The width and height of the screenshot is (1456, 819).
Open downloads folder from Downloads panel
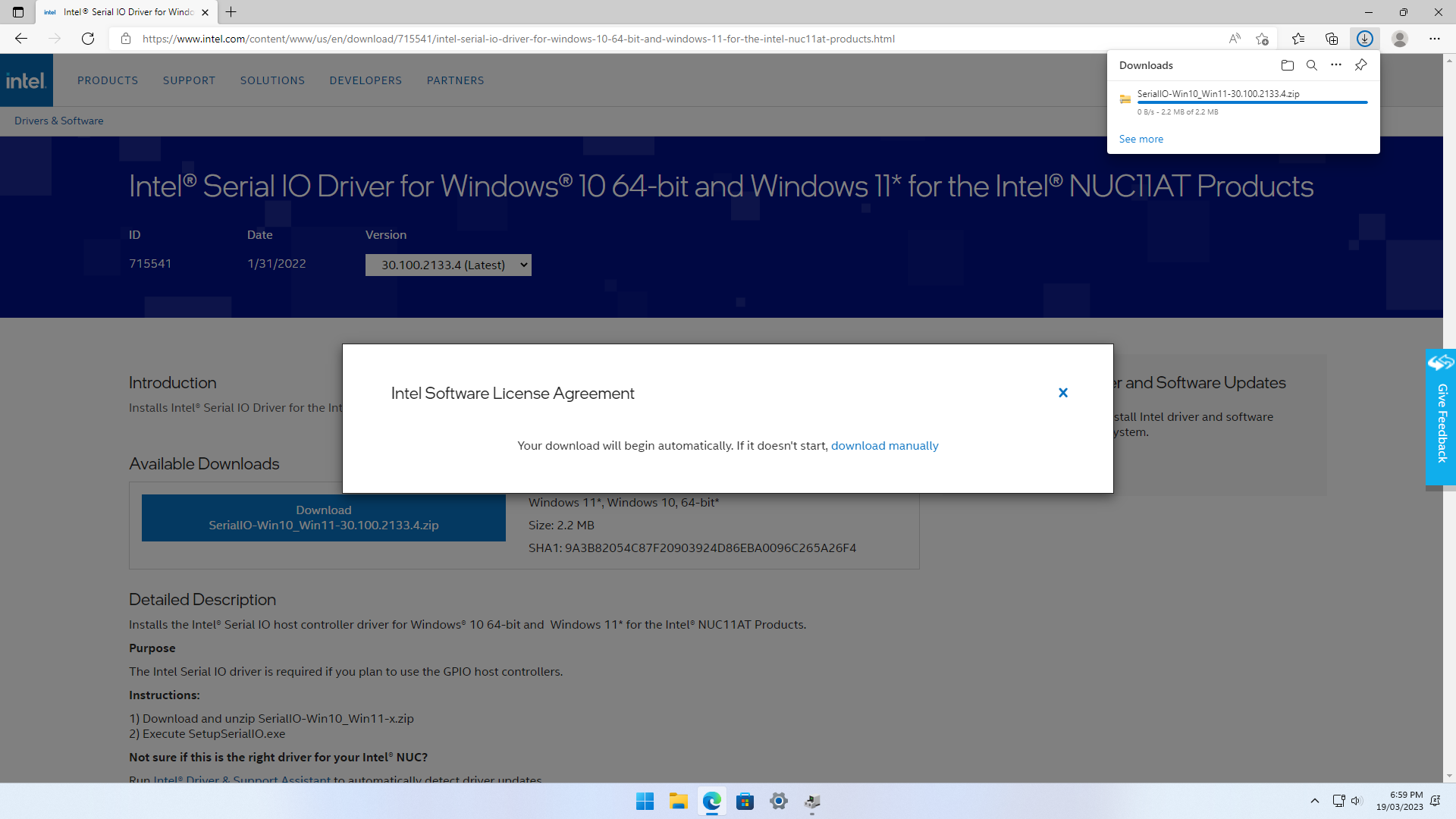(1288, 65)
